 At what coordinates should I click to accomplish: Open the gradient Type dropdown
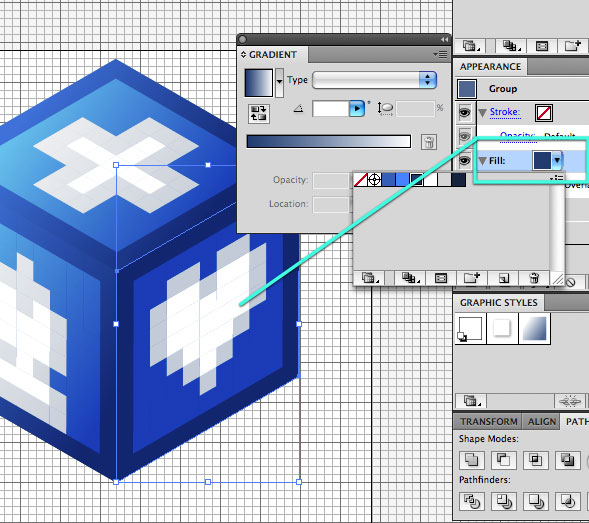[374, 80]
